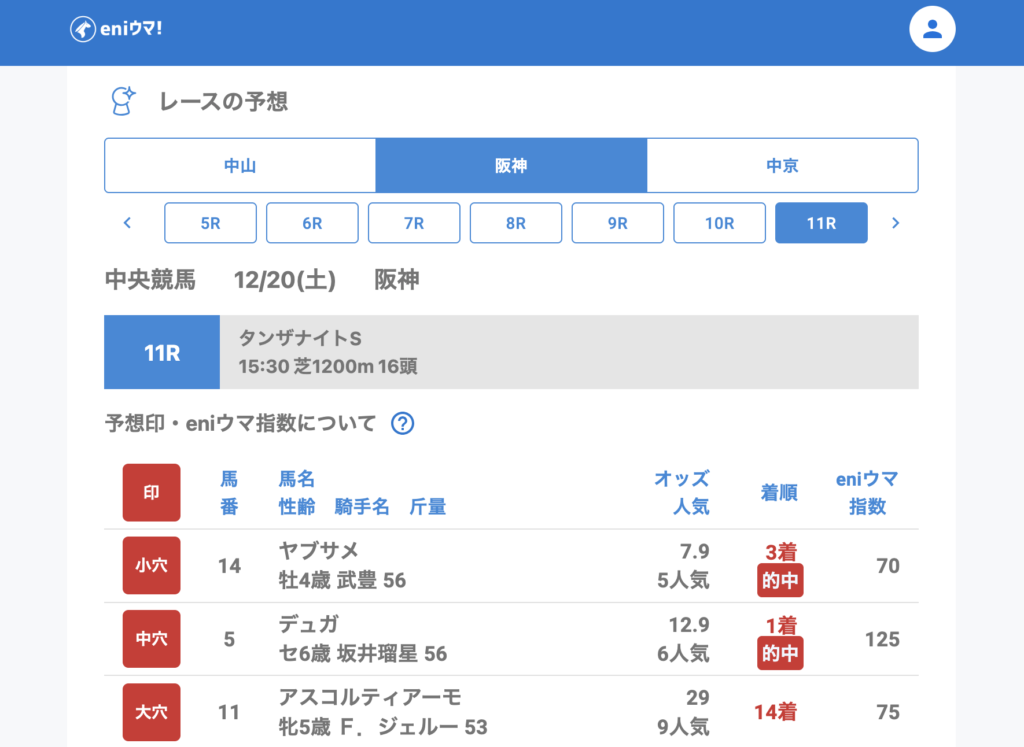Select race 10R

(719, 223)
